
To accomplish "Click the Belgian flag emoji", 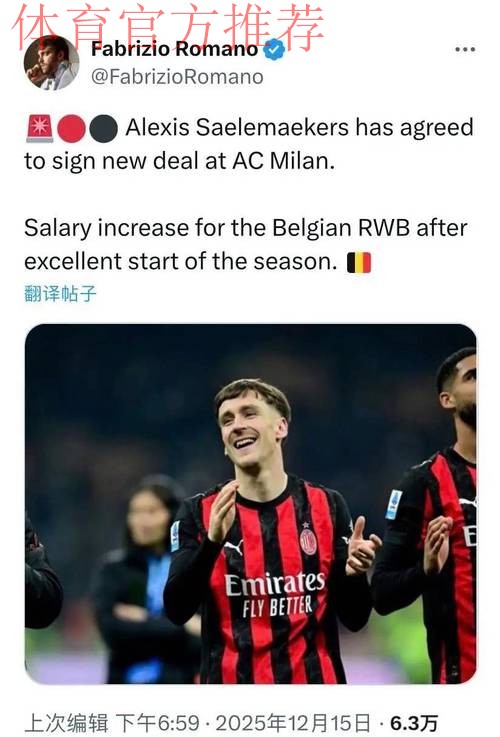I will click(x=359, y=262).
